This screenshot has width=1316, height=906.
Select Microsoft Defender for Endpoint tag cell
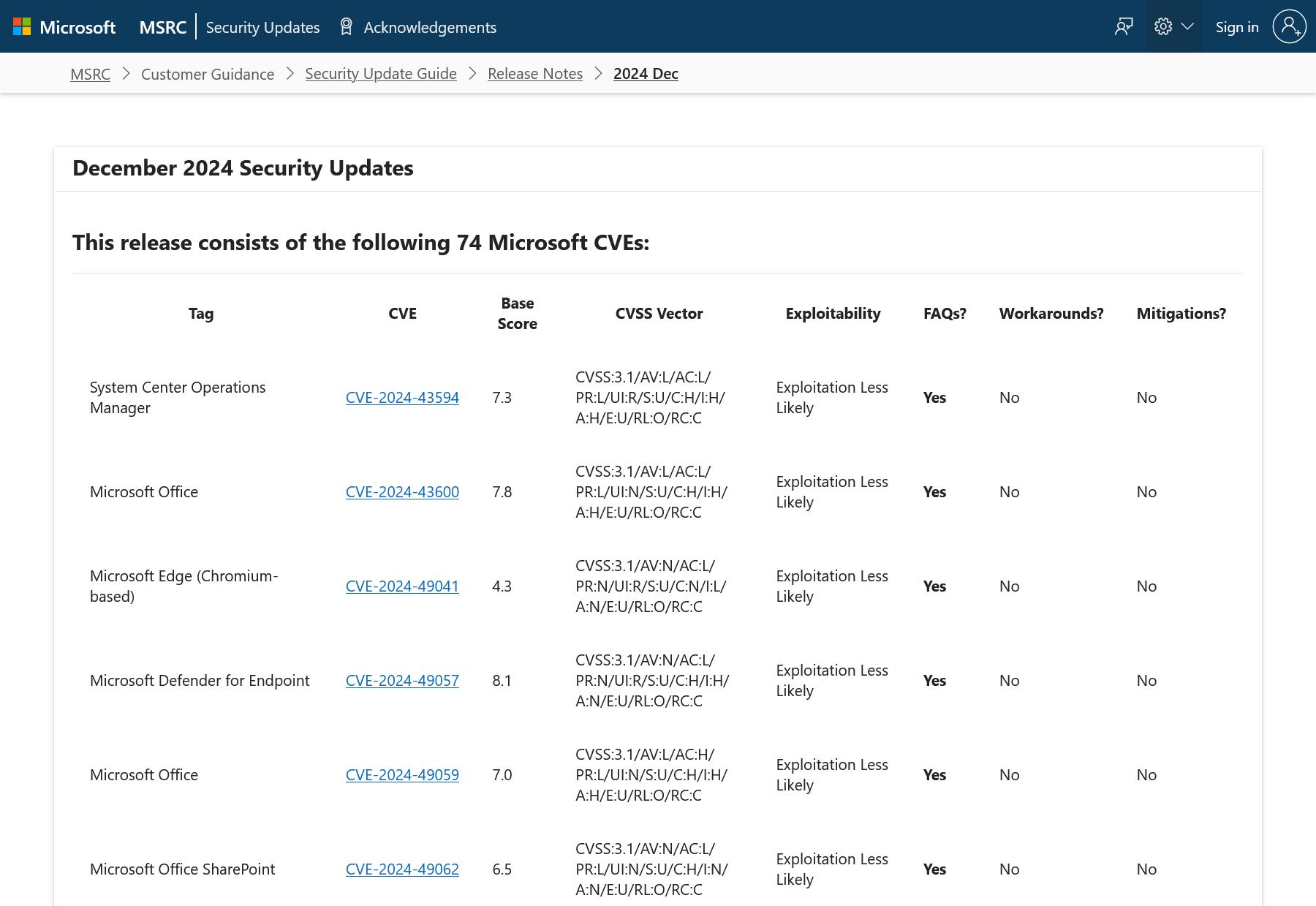200,680
